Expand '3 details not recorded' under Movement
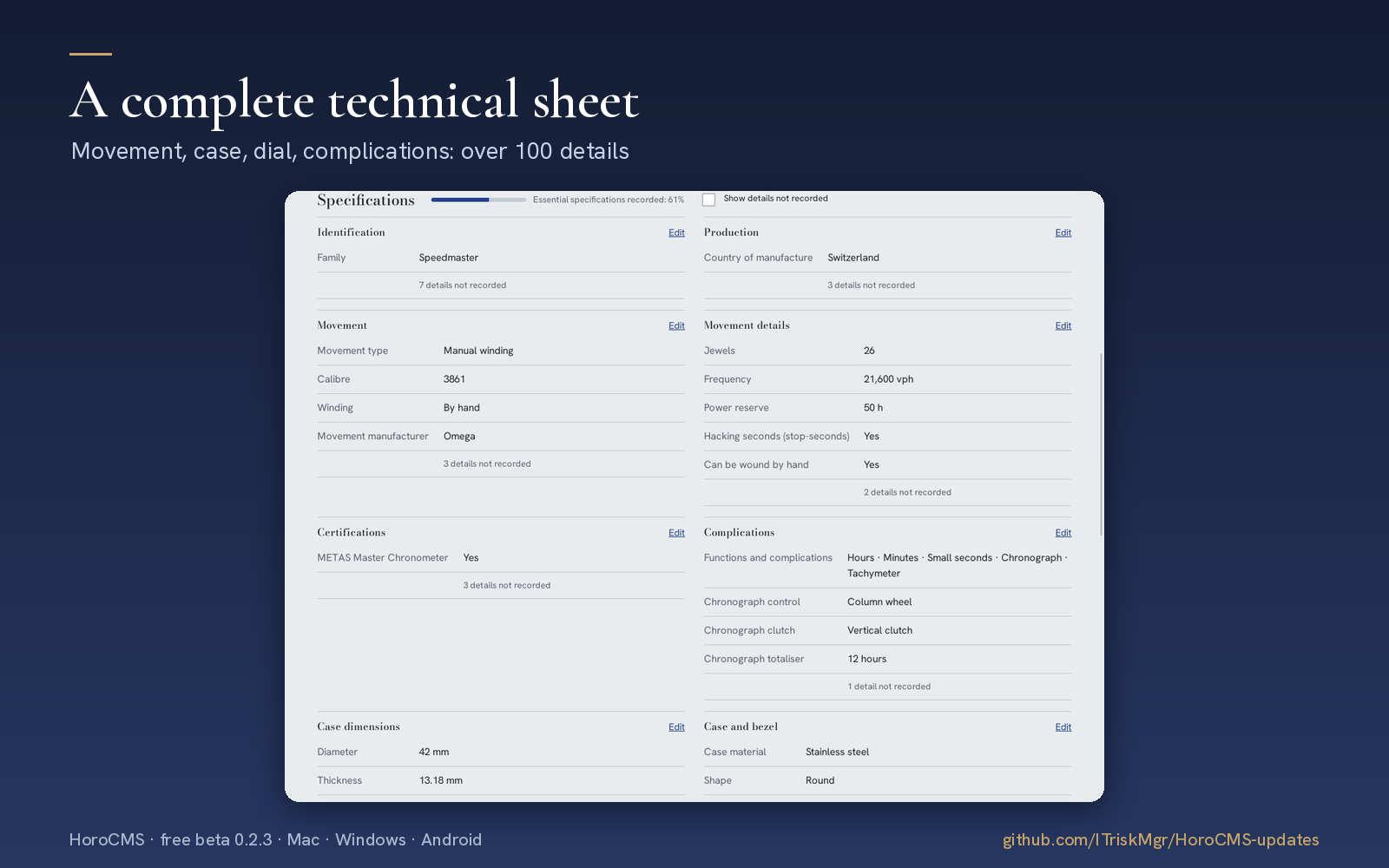 (x=487, y=464)
